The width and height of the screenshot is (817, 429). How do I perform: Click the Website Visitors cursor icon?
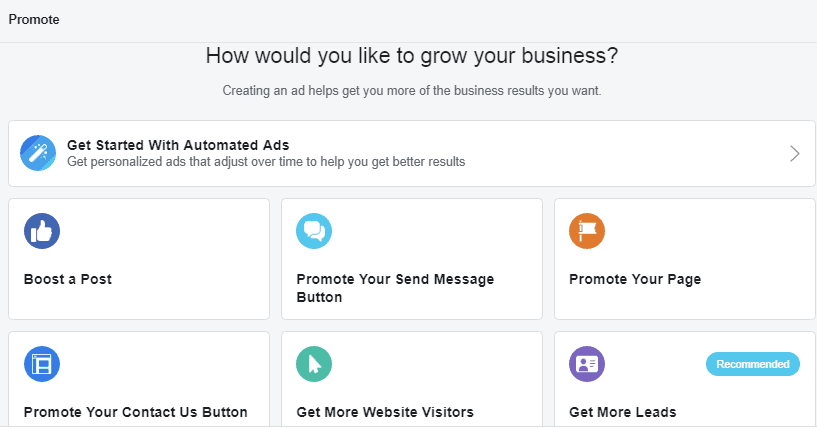point(314,364)
